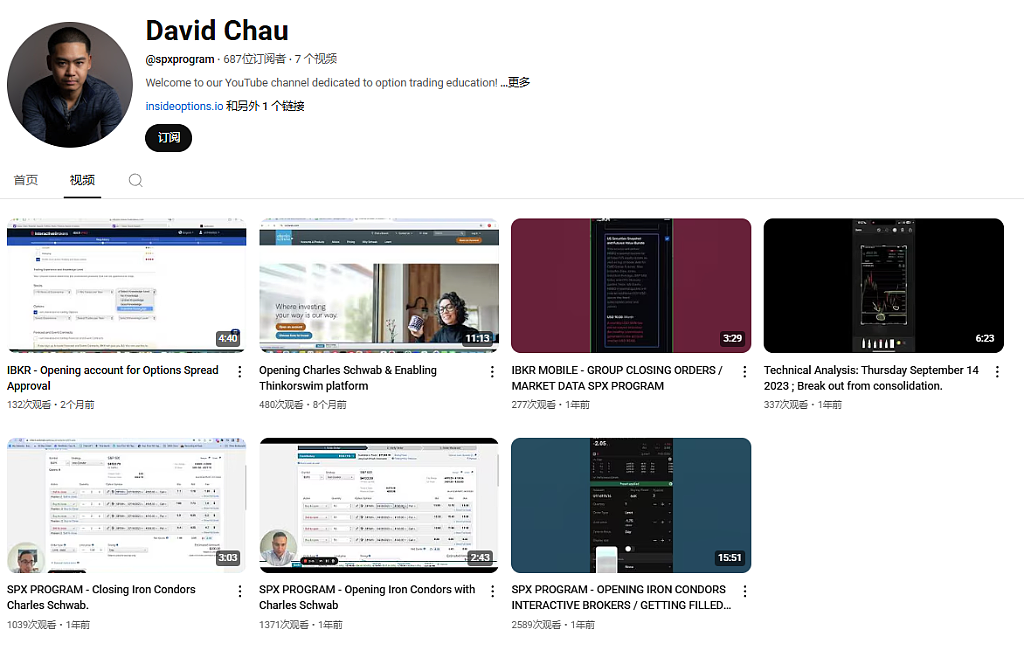1024x646 pixels.
Task: Open more options for Technical Analysis video
Action: [x=997, y=372]
